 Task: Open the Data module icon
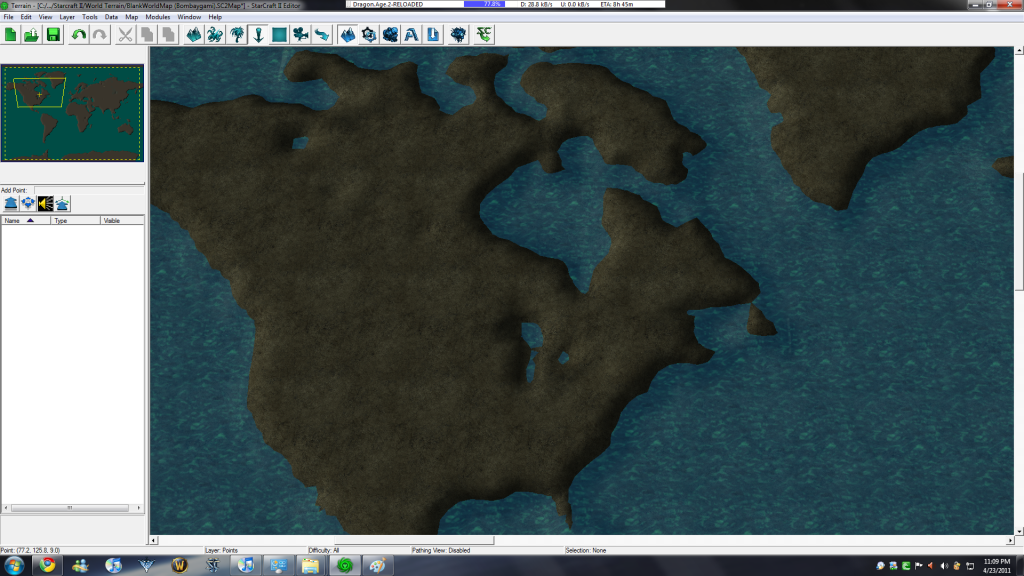point(391,35)
